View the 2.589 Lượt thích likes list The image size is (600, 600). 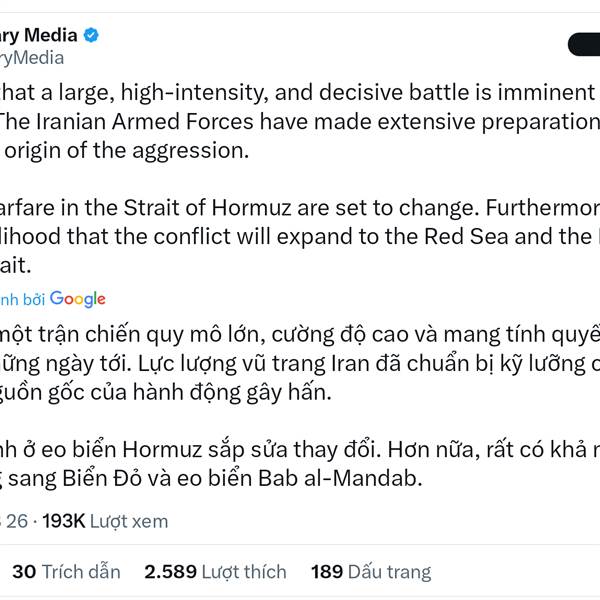click(215, 572)
